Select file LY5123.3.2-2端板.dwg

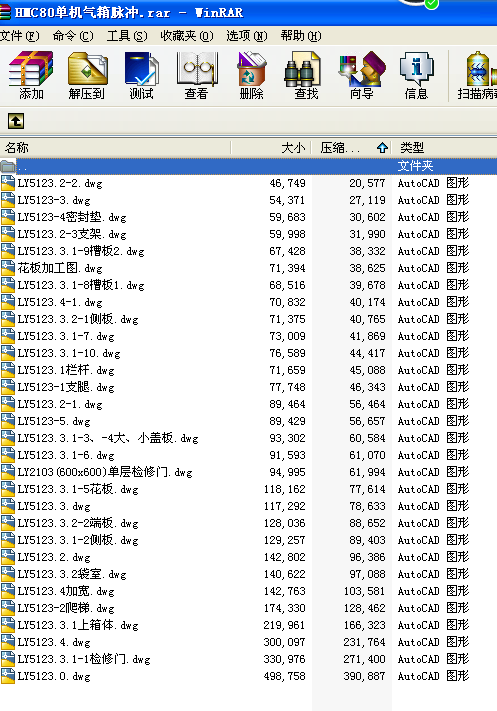pyautogui.click(x=78, y=523)
